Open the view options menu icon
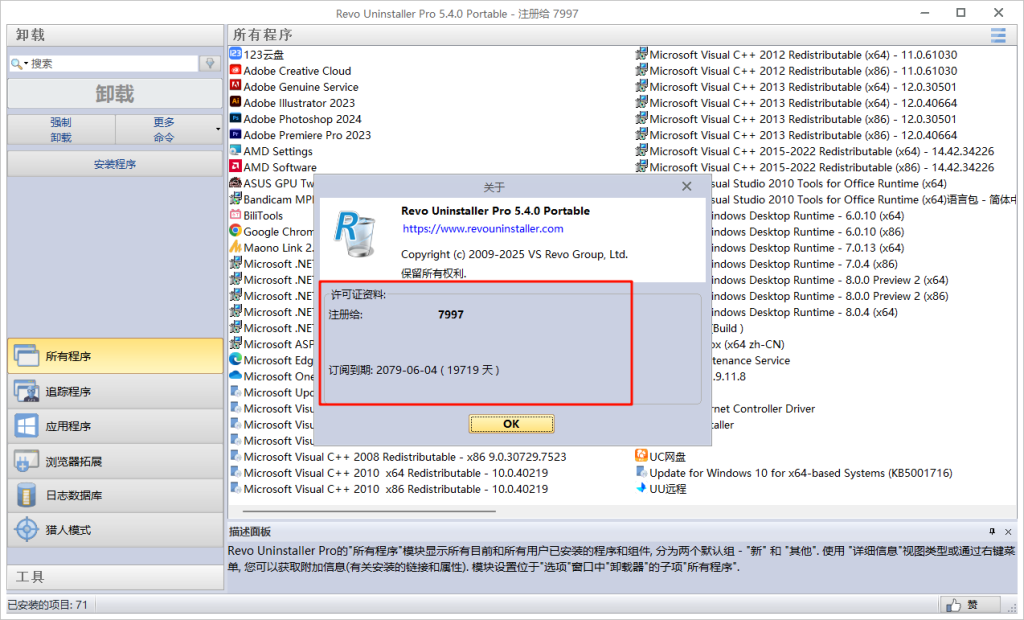This screenshot has height=620, width=1024. (997, 35)
